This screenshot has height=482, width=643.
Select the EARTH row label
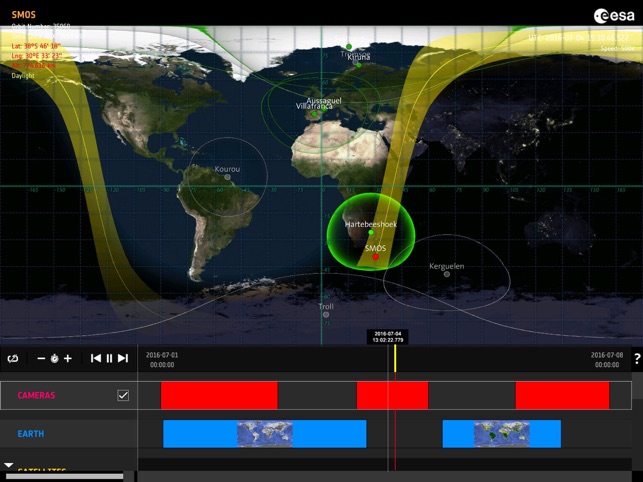(31, 434)
